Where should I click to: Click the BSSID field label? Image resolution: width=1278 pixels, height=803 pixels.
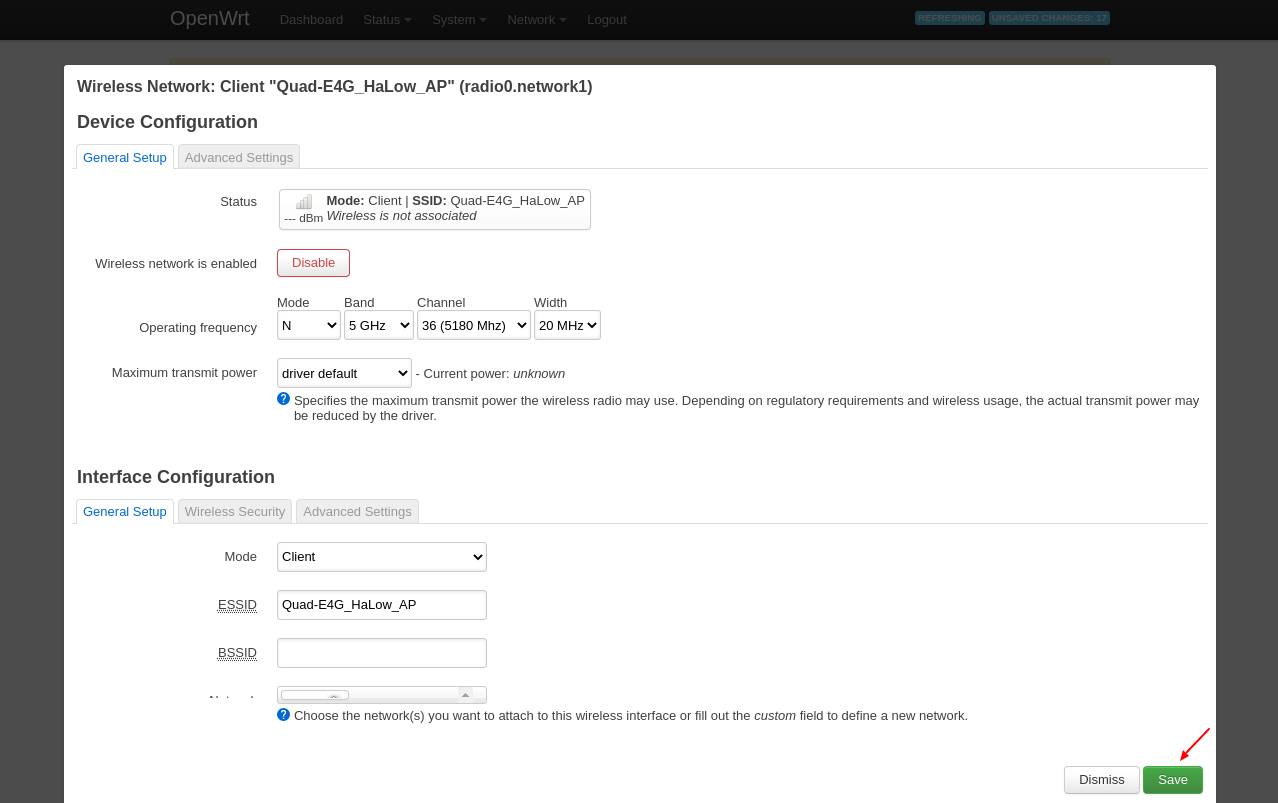(x=237, y=653)
